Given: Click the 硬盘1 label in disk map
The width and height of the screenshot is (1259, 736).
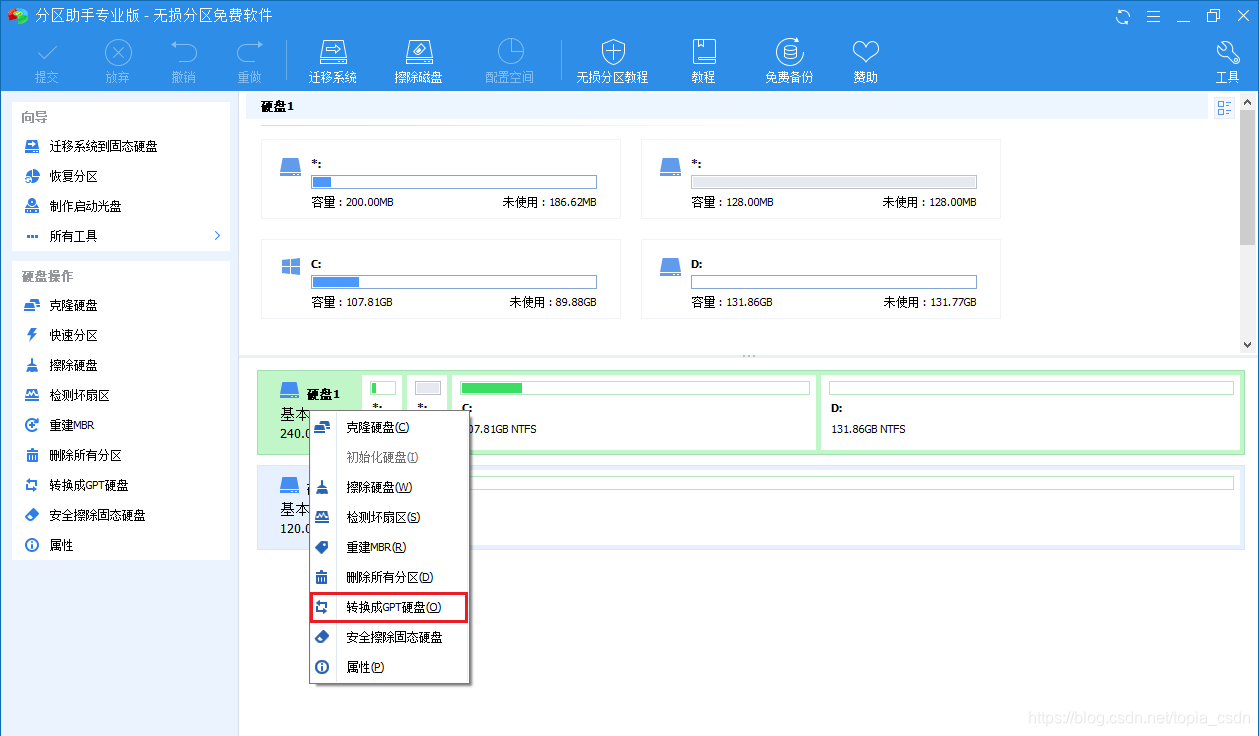Looking at the screenshot, I should [323, 394].
